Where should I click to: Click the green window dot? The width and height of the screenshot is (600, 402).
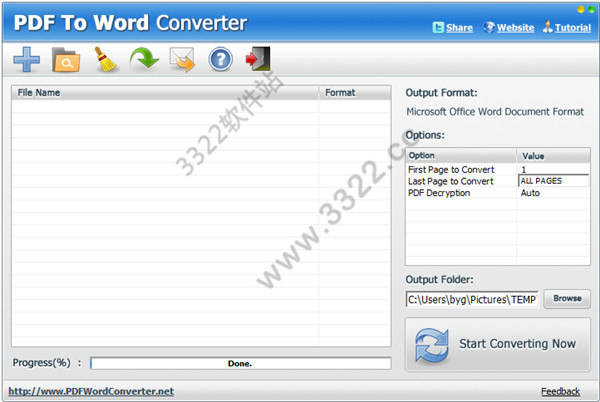pos(591,9)
